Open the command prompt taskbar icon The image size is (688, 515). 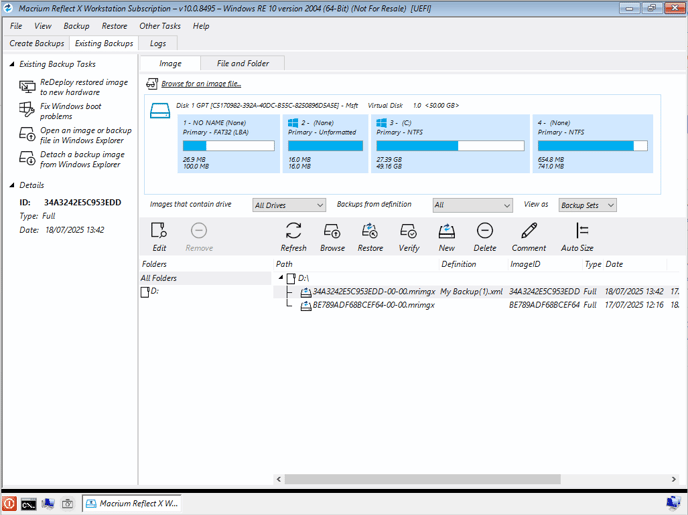[29, 504]
